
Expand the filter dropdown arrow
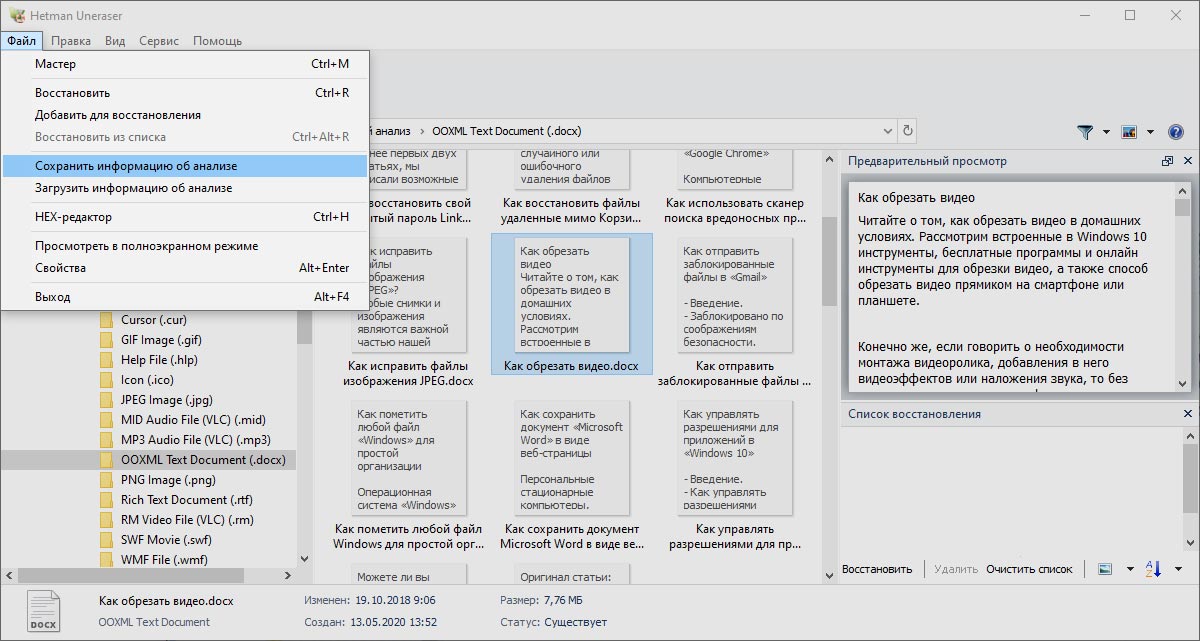pyautogui.click(x=1106, y=132)
